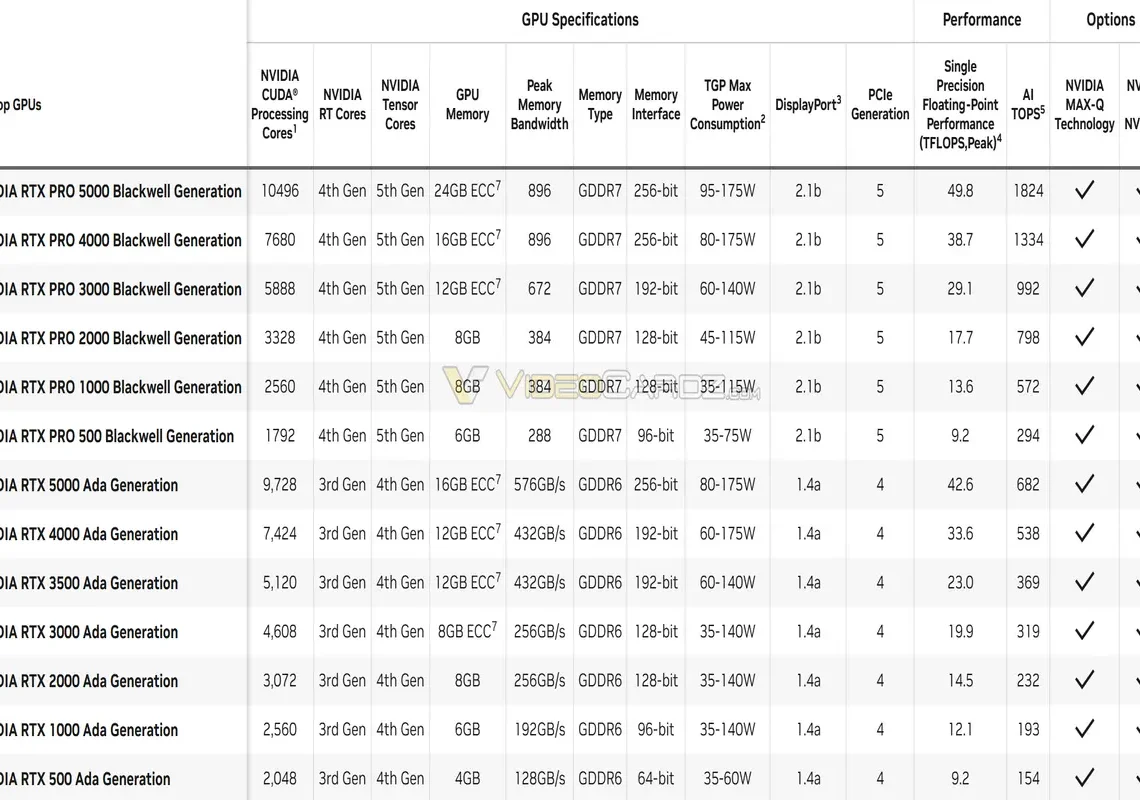Click the 24GB ECC memory cell
The height and width of the screenshot is (800, 1140).
(467, 190)
